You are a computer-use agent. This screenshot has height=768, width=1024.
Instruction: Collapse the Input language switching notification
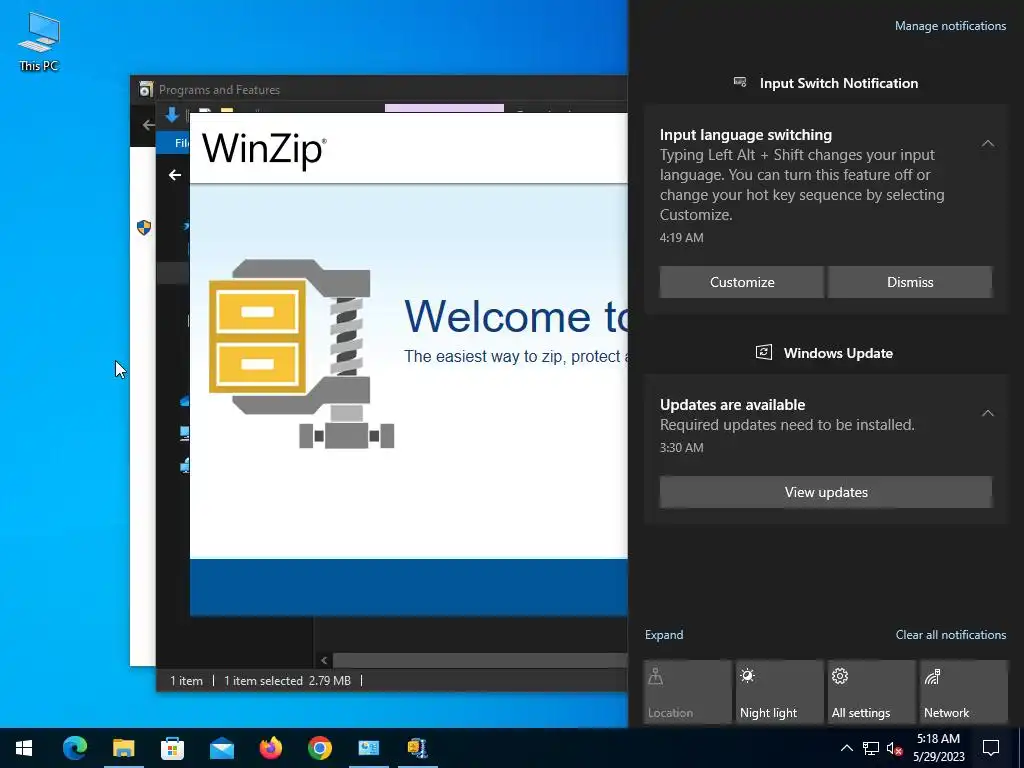pyautogui.click(x=987, y=143)
